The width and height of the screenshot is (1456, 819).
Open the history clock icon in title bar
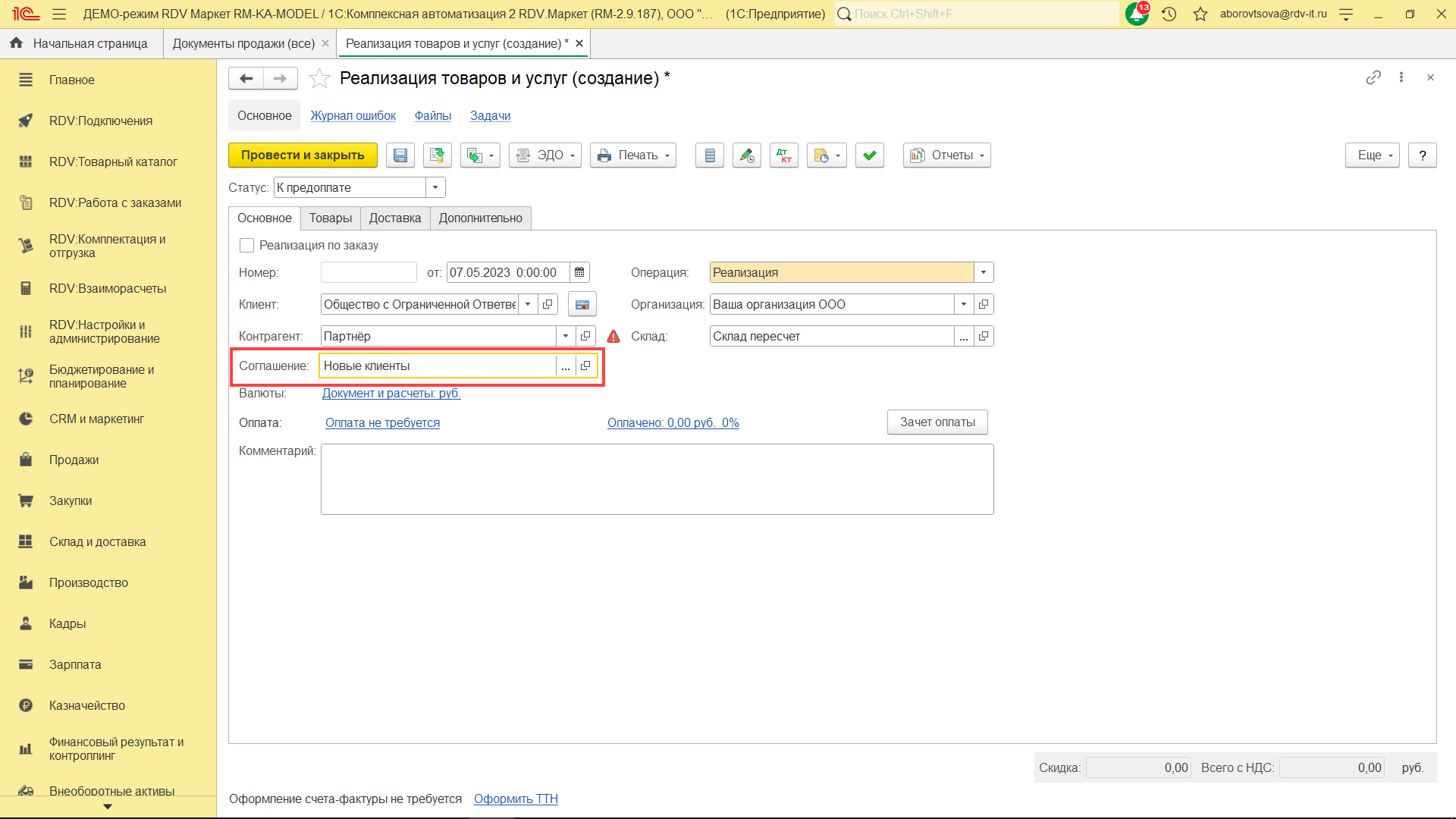(x=1169, y=14)
